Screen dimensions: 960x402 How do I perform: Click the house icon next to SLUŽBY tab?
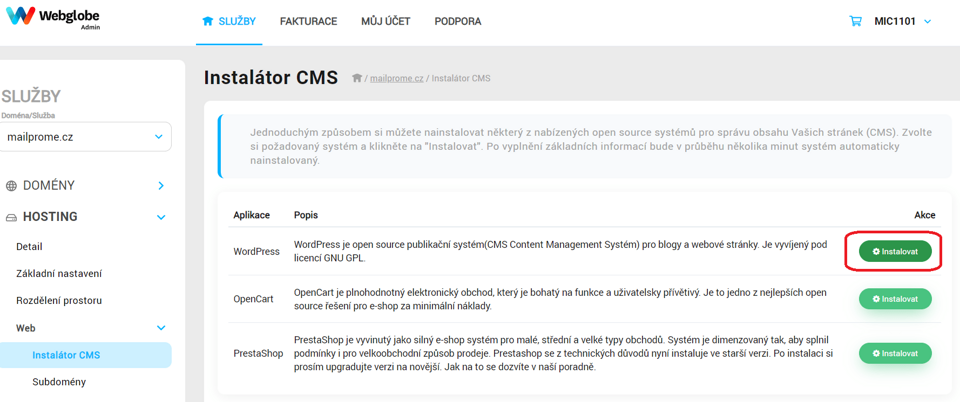208,21
